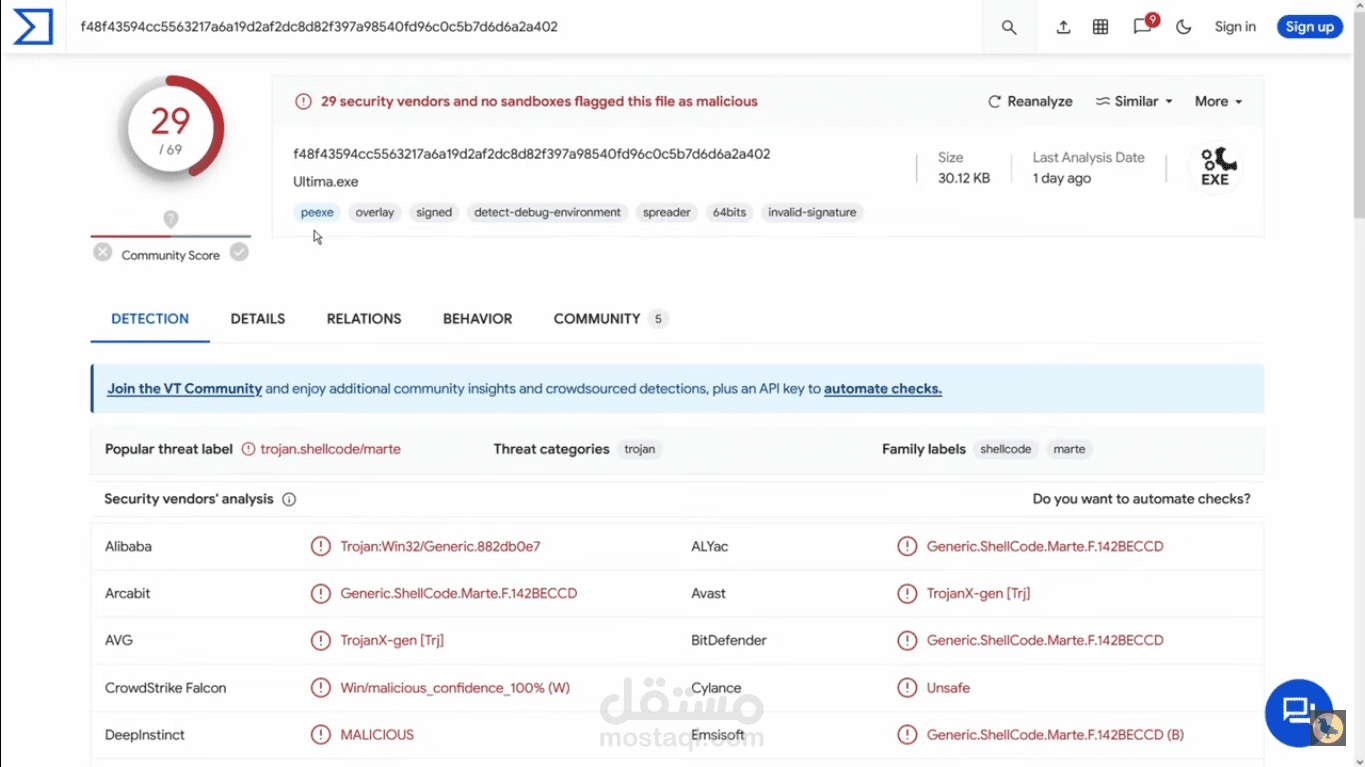Open the apps grid icon

(1100, 27)
